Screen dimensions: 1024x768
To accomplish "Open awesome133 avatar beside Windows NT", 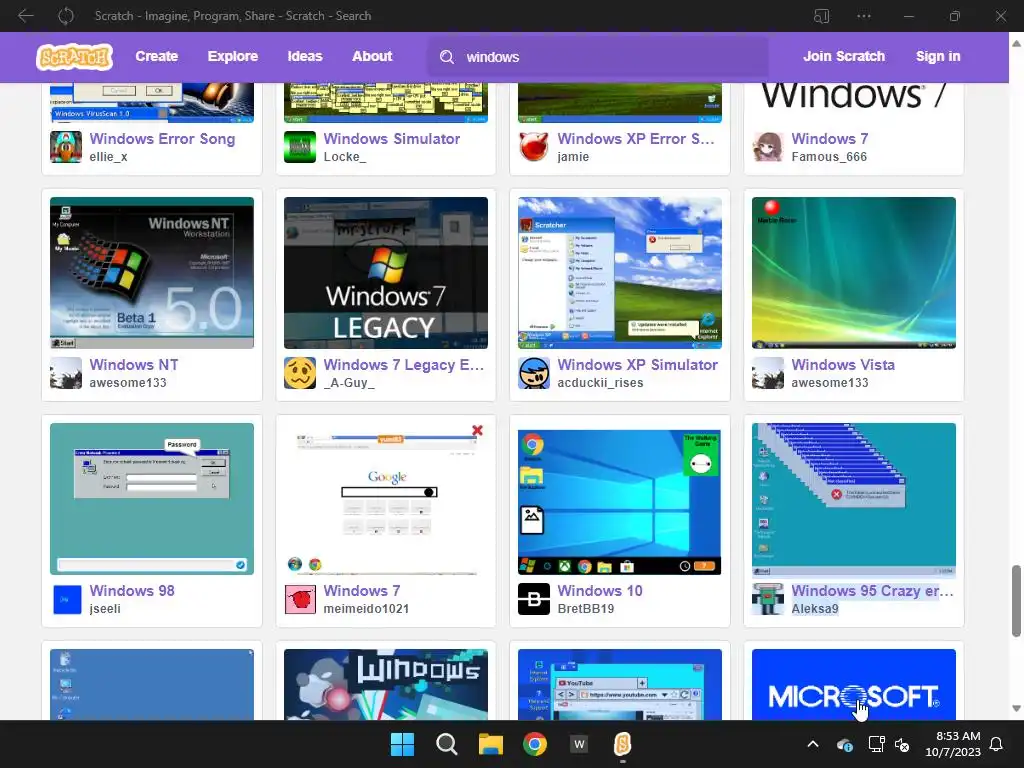I will [66, 373].
